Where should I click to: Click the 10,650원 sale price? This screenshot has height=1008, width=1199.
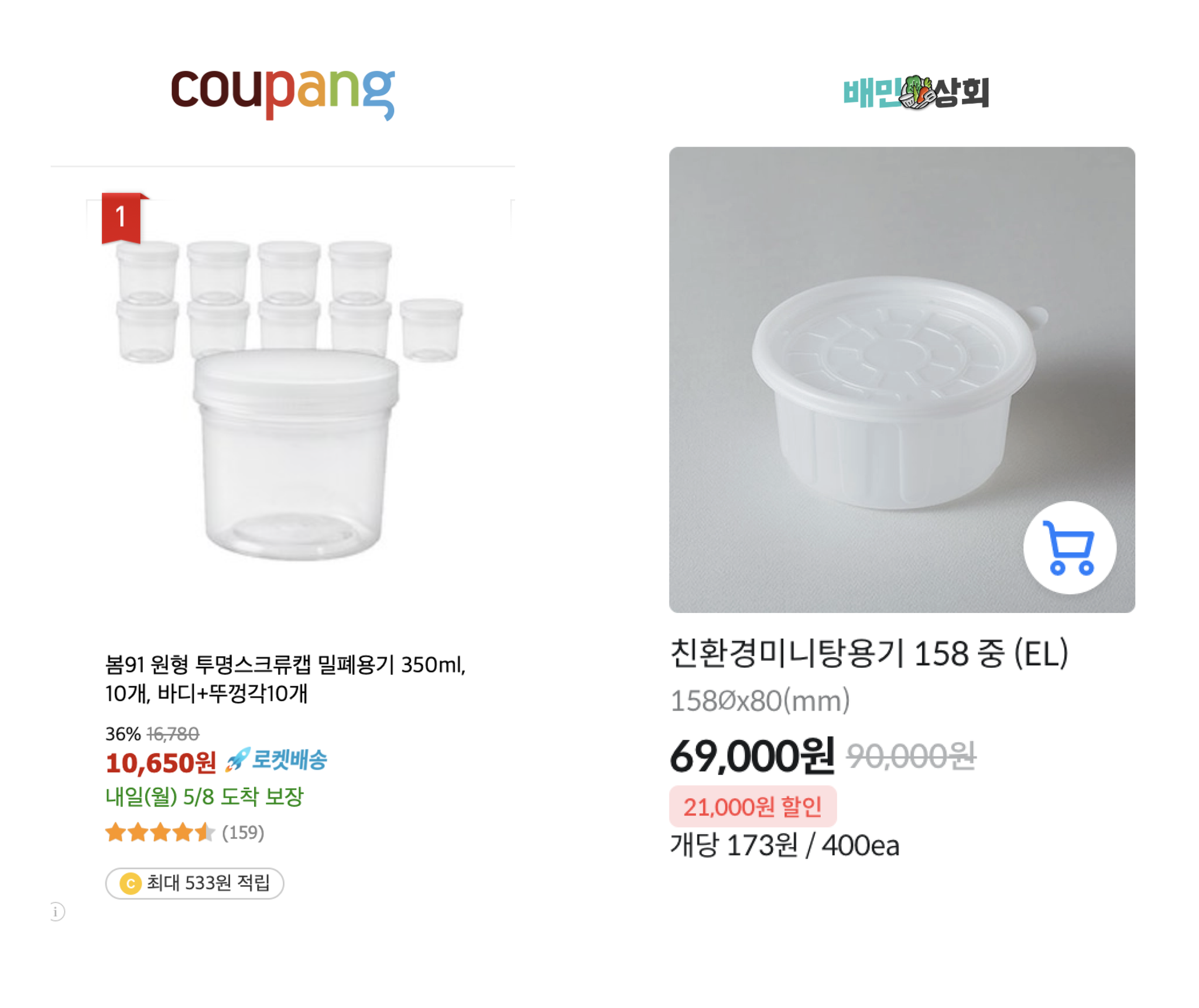tap(161, 762)
